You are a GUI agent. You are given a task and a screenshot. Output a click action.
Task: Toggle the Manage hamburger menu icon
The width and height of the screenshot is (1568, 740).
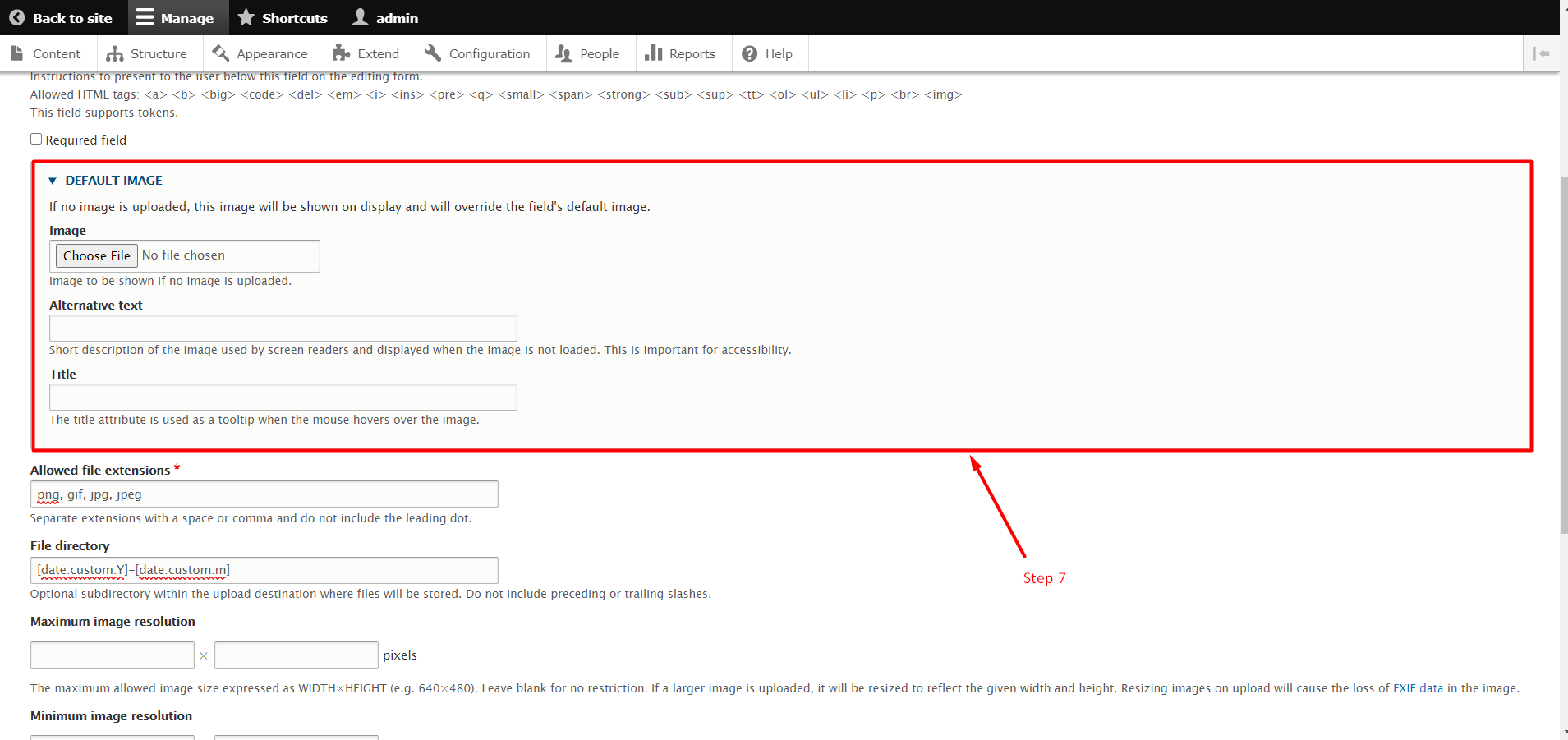pos(145,17)
